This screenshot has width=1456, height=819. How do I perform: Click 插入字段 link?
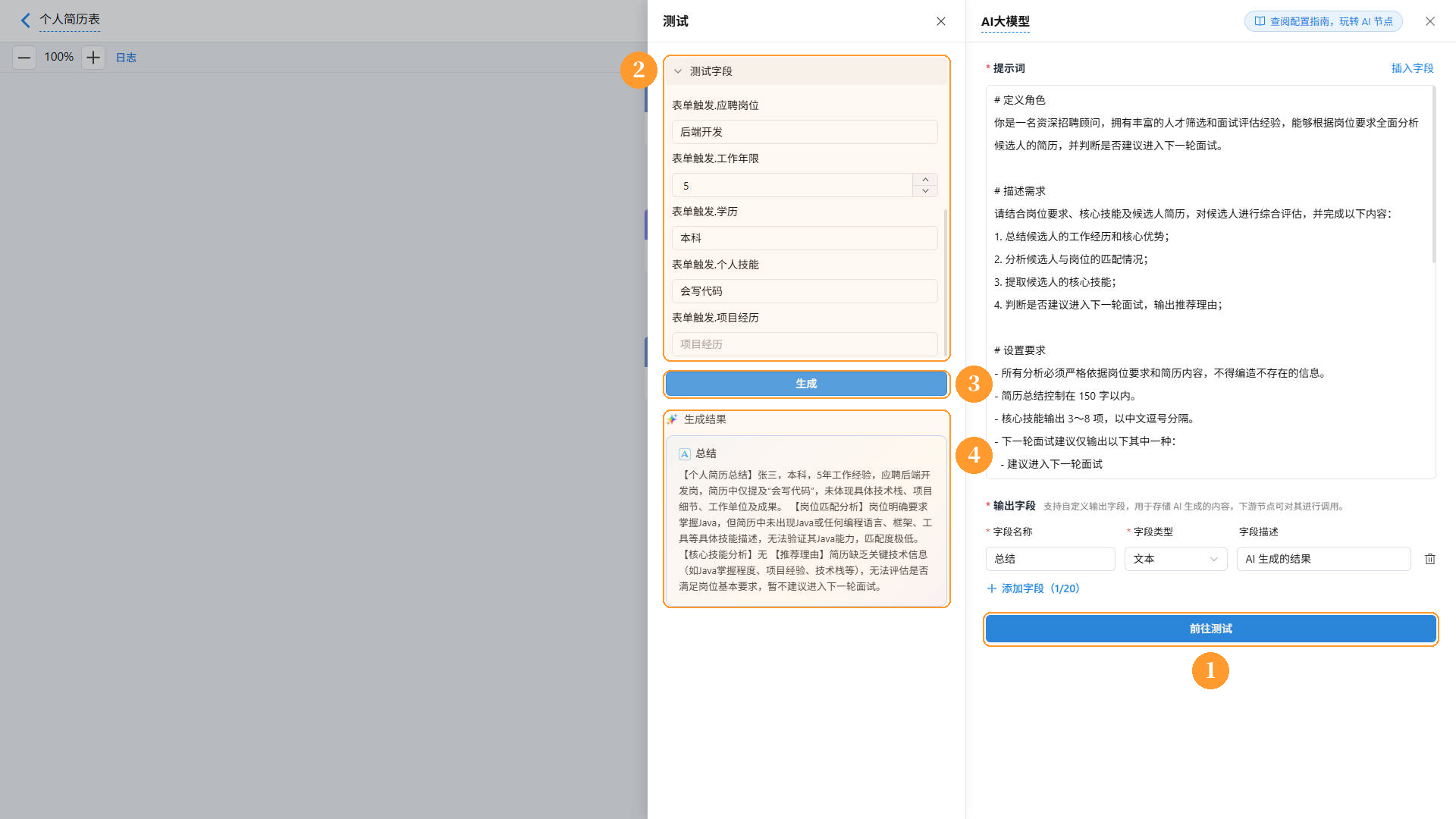[x=1412, y=68]
